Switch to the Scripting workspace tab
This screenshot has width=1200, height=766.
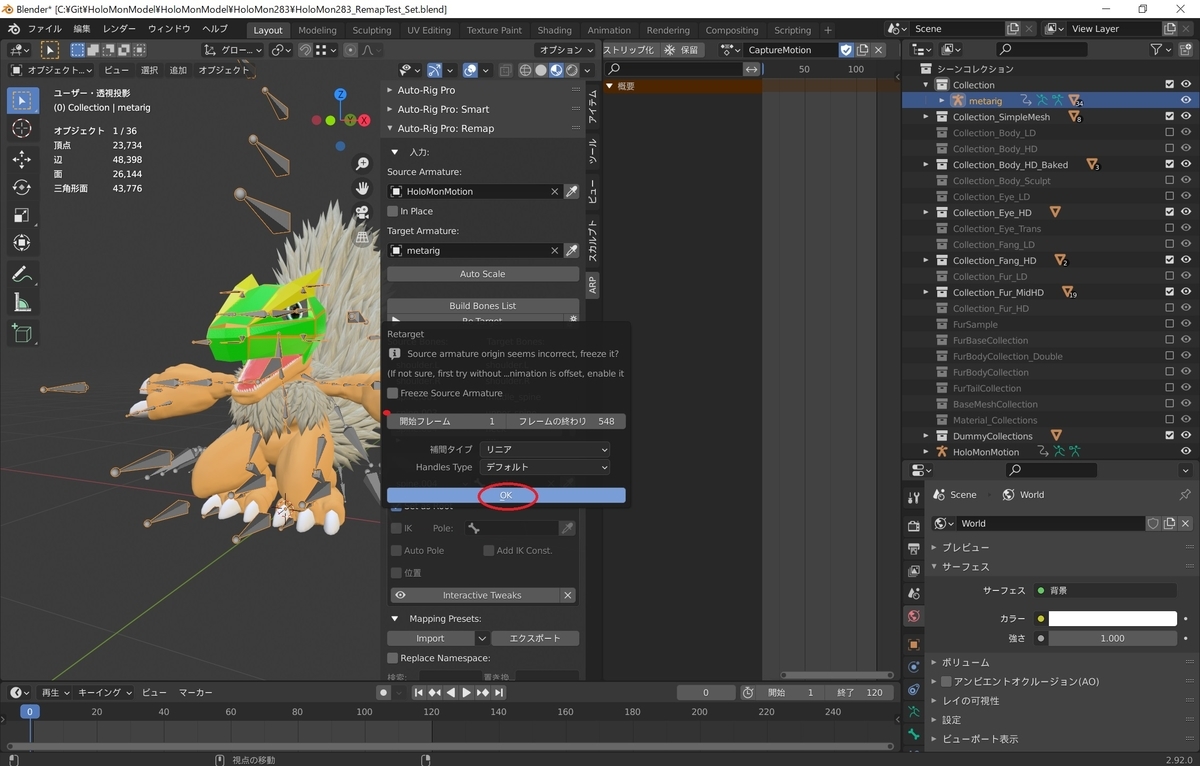[x=792, y=30]
